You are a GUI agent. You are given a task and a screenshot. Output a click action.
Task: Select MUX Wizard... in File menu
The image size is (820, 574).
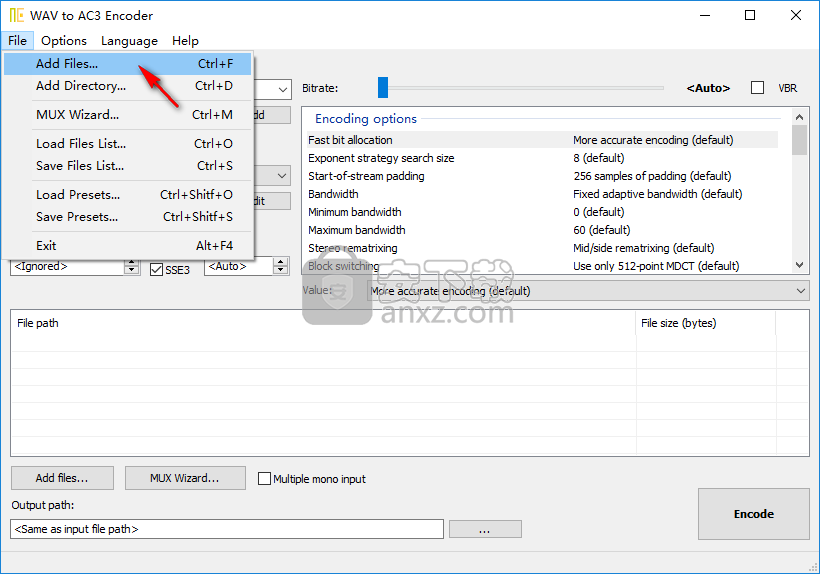pyautogui.click(x=128, y=114)
